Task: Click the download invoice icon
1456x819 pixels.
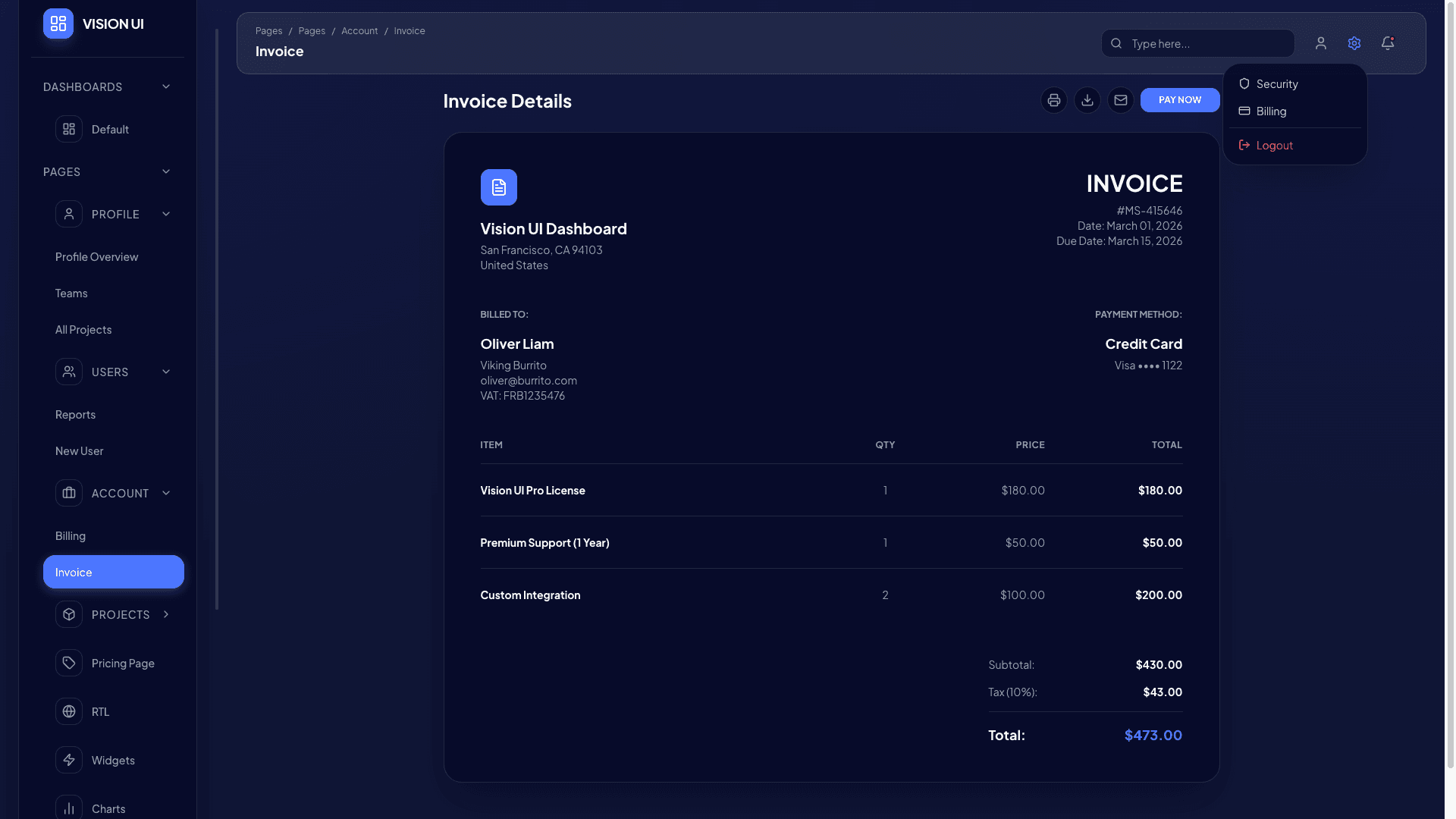Action: [x=1087, y=99]
